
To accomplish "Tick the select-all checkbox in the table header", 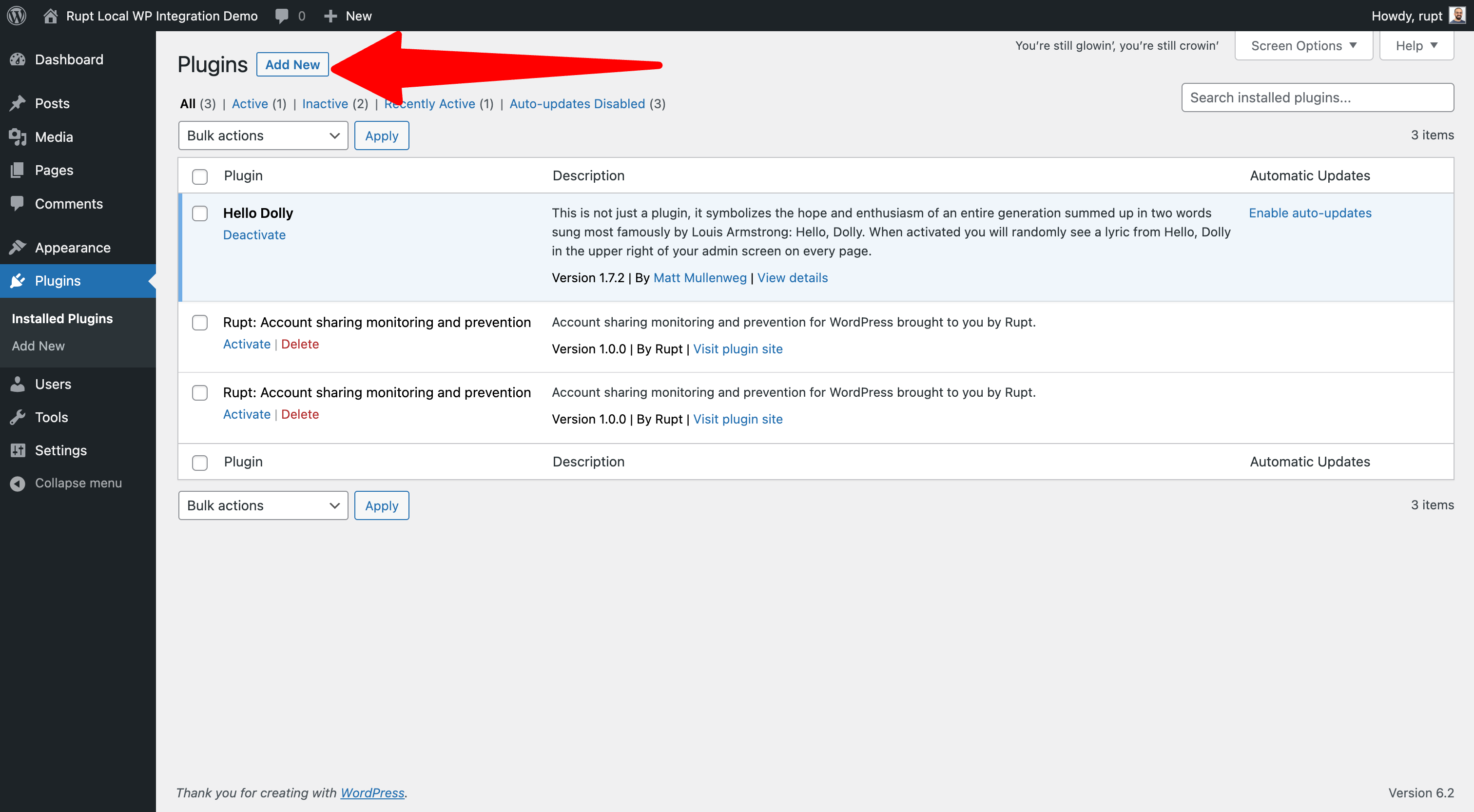I will (x=200, y=176).
